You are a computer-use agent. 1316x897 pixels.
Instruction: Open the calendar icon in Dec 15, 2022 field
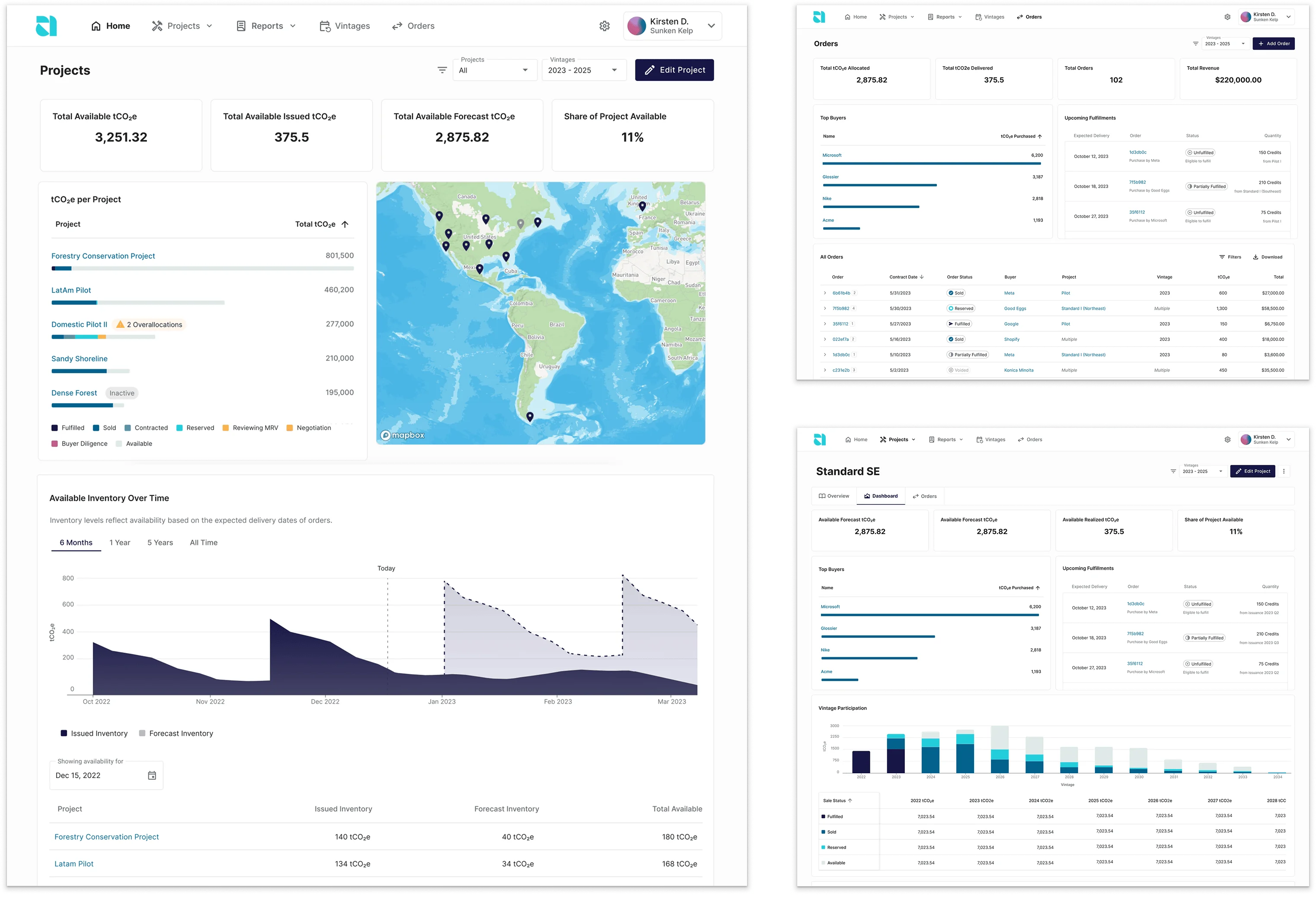[152, 775]
